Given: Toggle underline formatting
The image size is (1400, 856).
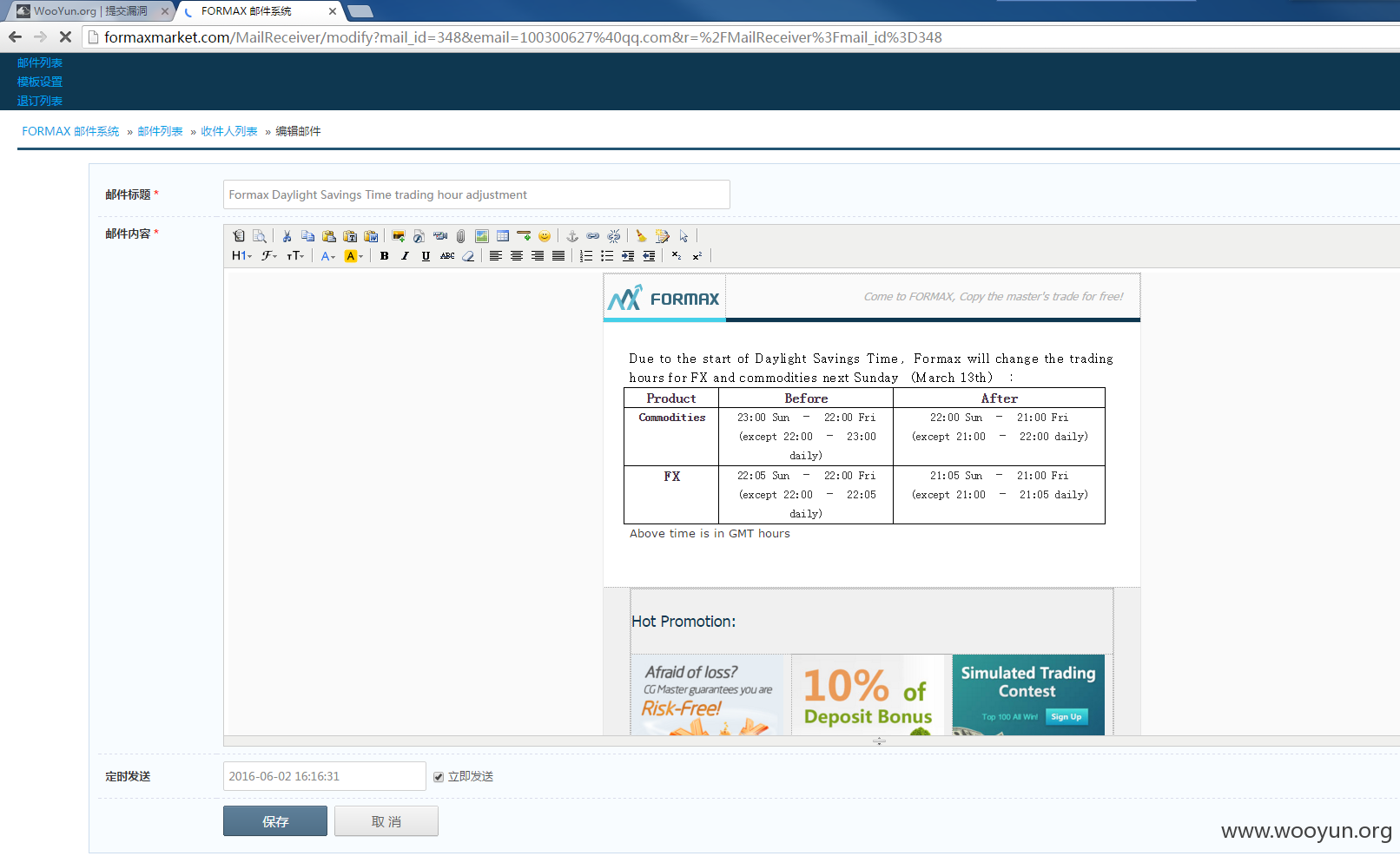Looking at the screenshot, I should click(426, 256).
